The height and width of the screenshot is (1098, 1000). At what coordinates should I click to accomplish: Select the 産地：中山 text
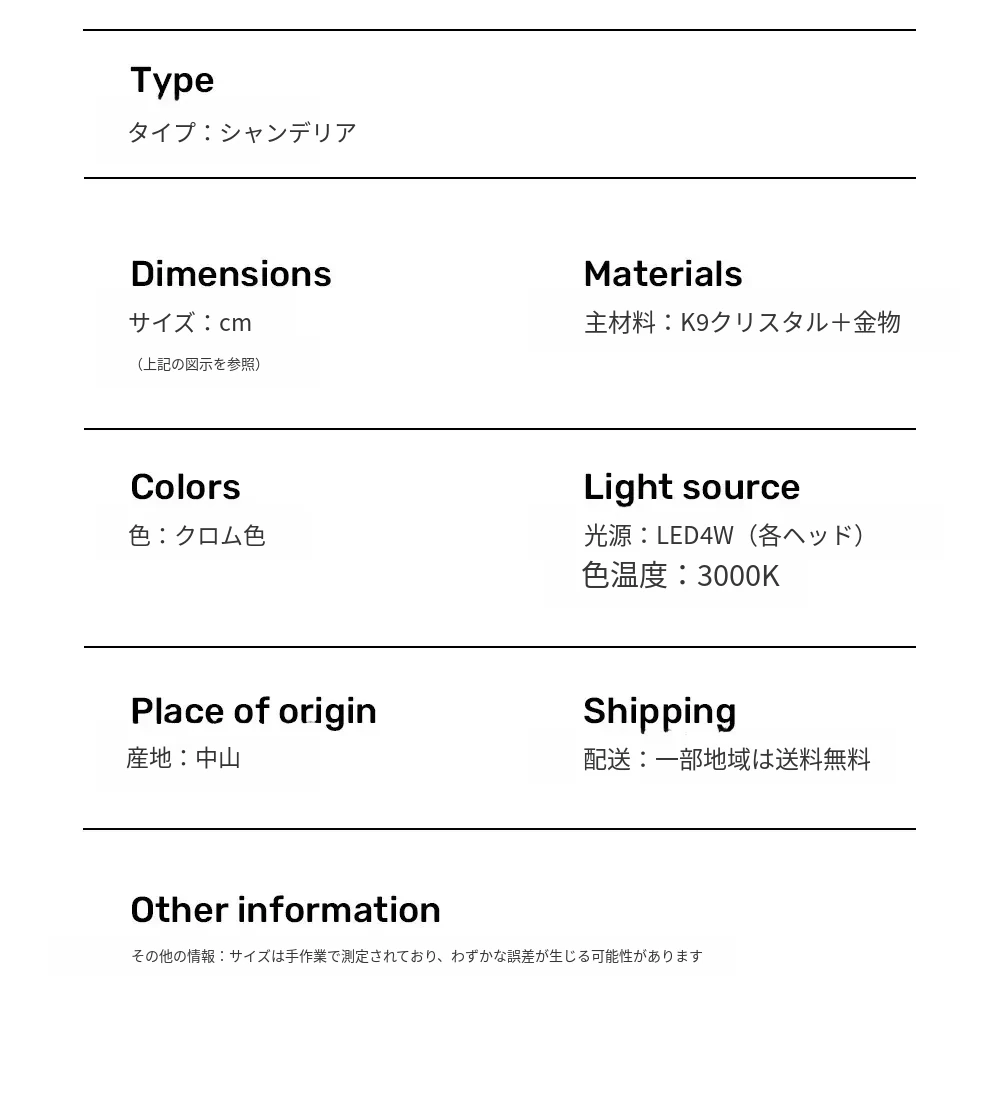184,758
